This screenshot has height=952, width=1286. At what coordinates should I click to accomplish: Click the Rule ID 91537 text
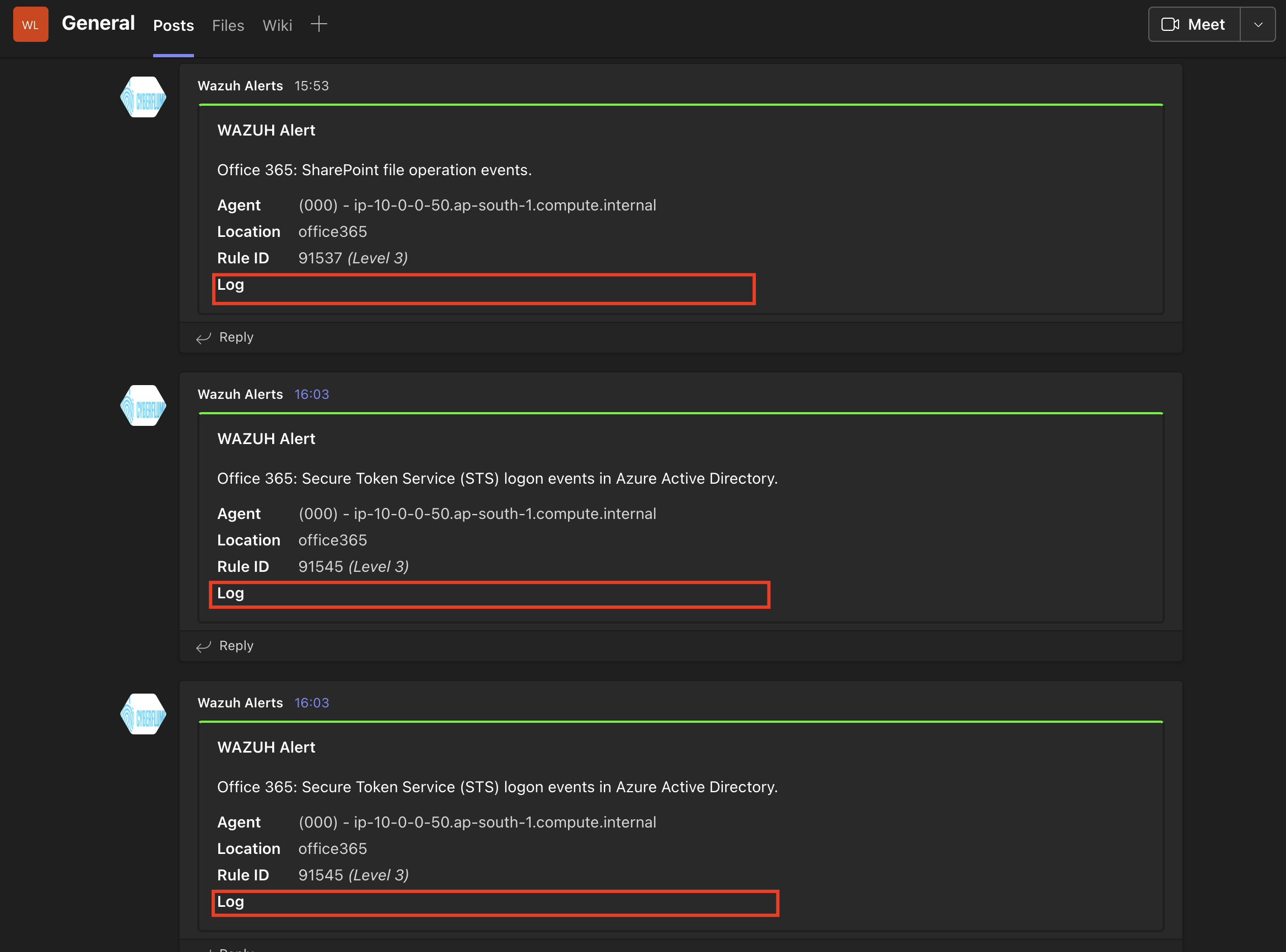click(x=320, y=258)
